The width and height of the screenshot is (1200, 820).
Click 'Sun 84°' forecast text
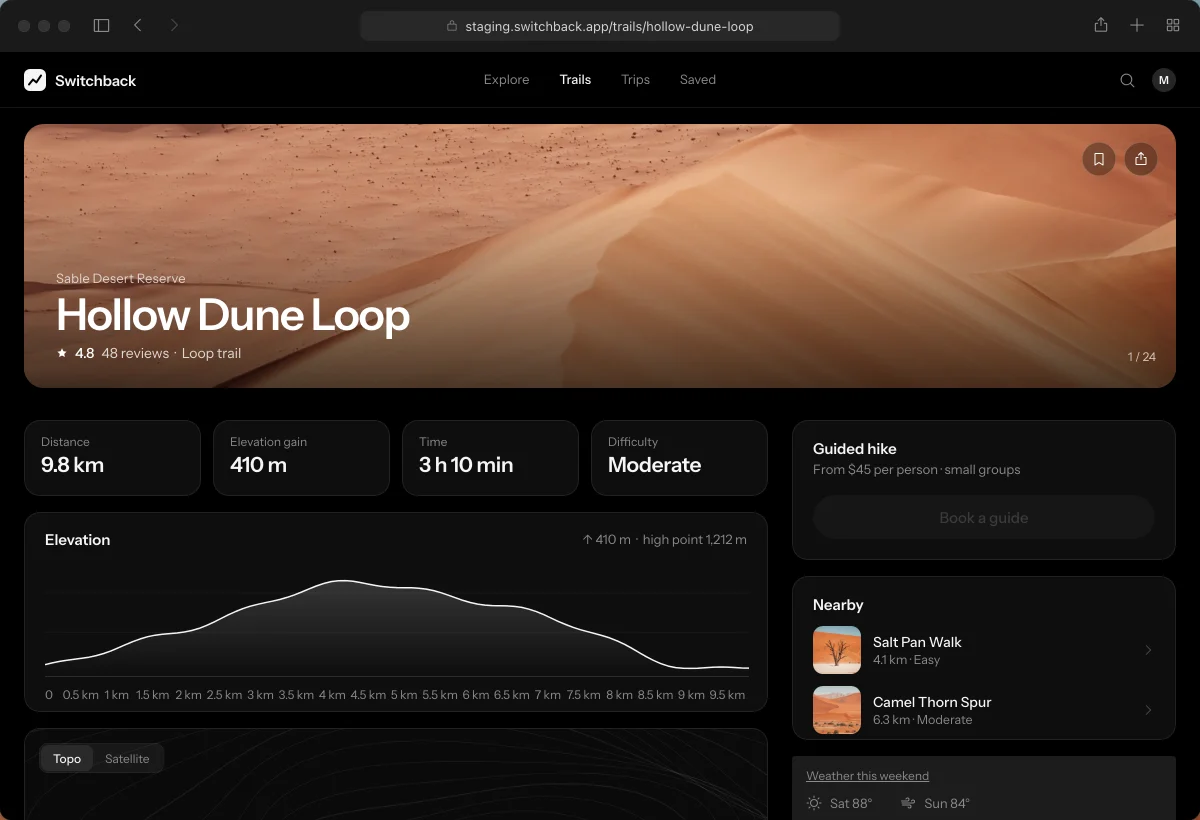tap(947, 804)
